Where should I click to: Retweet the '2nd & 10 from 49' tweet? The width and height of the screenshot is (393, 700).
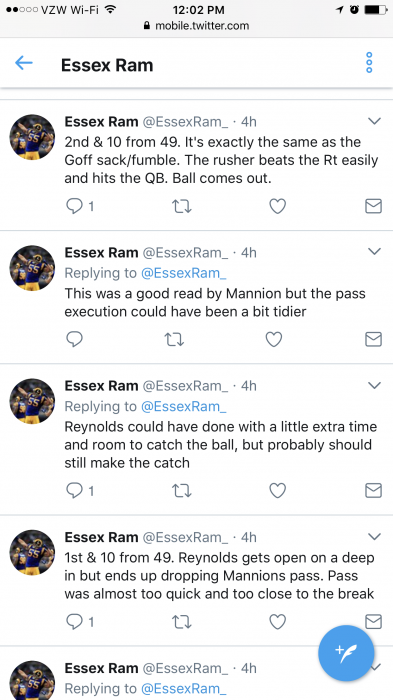click(x=182, y=206)
